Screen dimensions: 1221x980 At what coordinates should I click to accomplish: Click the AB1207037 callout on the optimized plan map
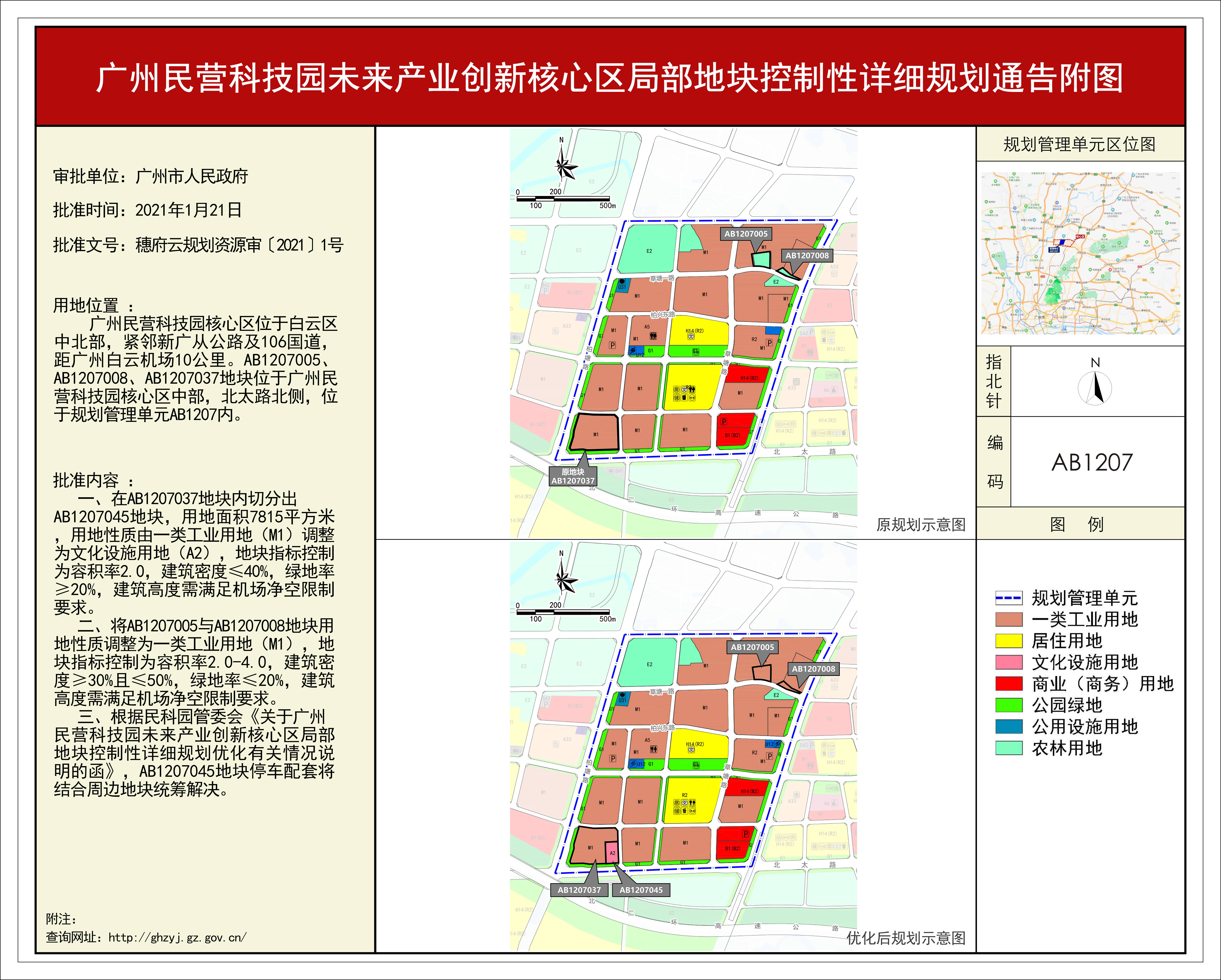579,890
